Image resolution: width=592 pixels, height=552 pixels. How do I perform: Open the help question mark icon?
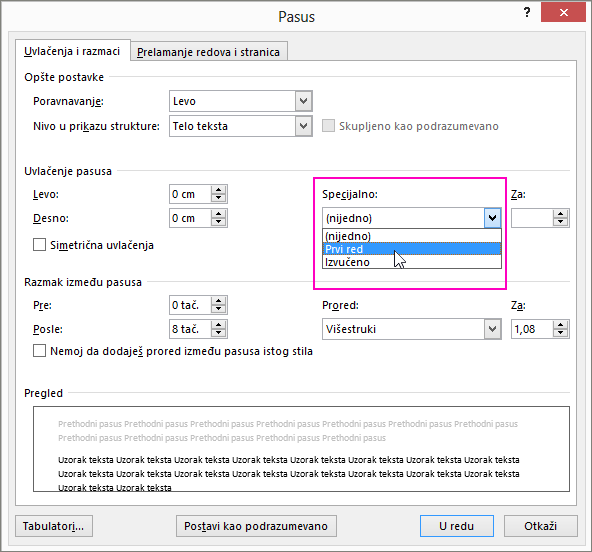click(x=527, y=13)
